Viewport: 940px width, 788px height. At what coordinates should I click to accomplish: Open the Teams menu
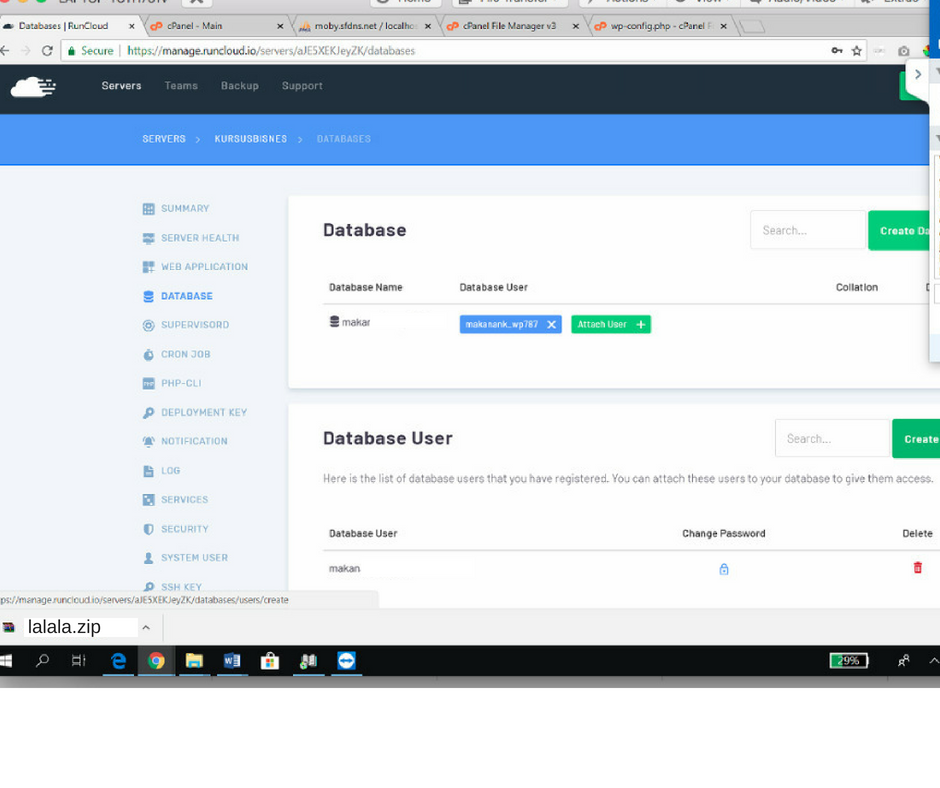pos(181,86)
